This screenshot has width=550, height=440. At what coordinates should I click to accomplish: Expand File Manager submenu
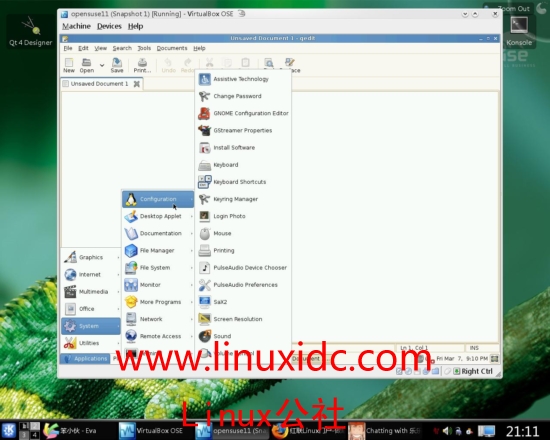[158, 251]
